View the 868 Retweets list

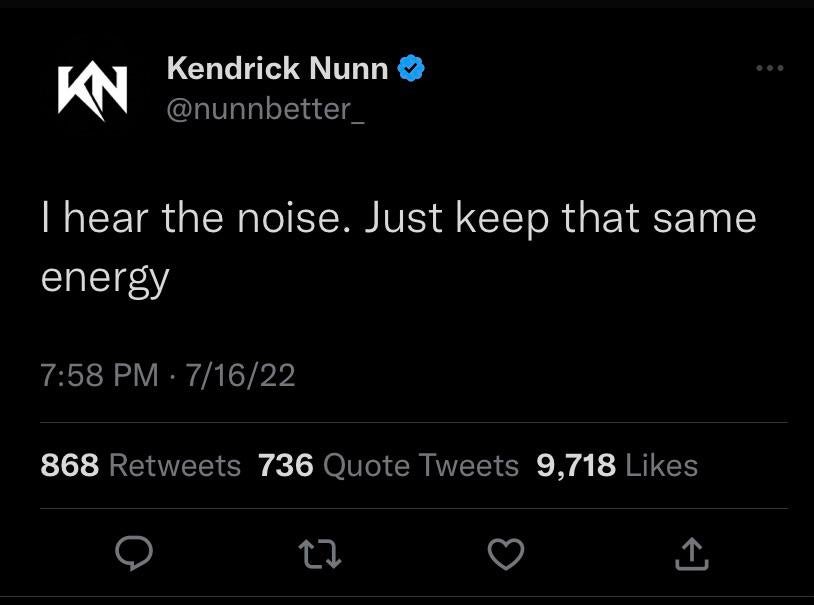tap(141, 465)
